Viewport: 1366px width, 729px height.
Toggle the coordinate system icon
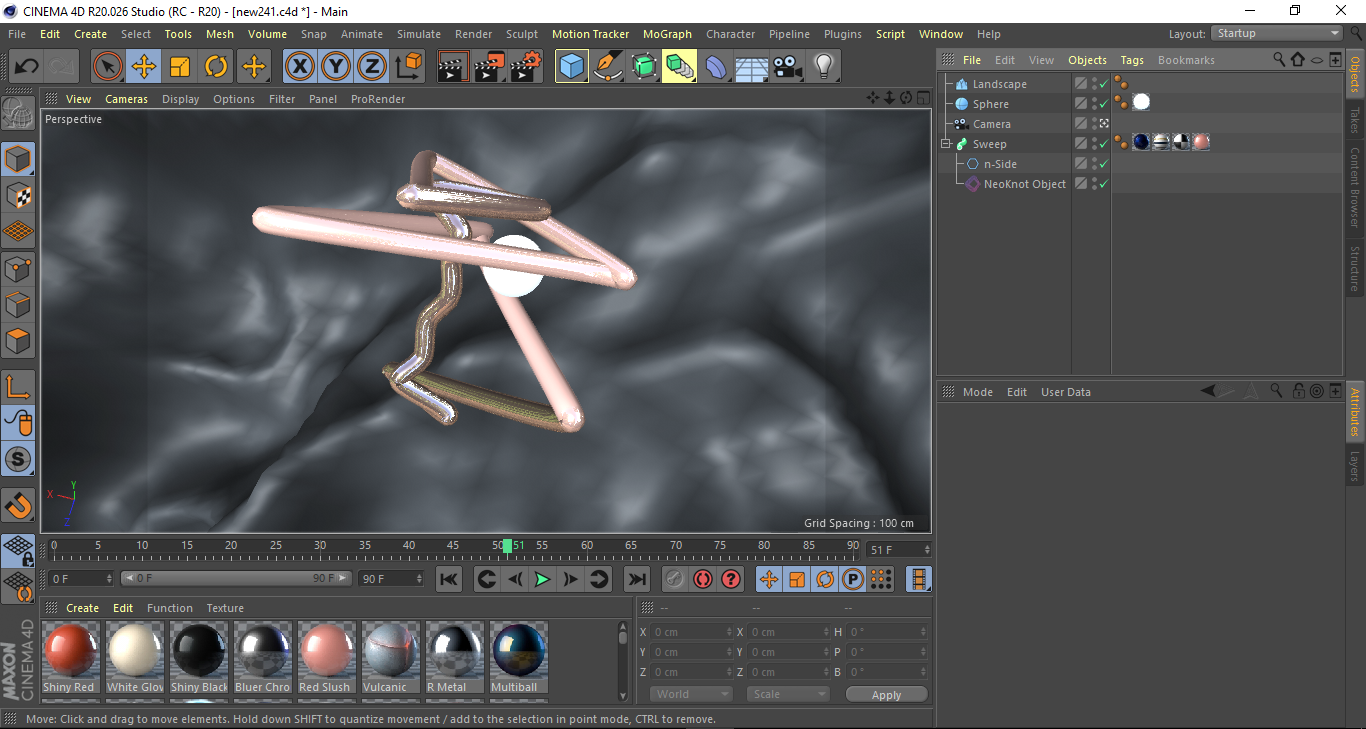[408, 67]
